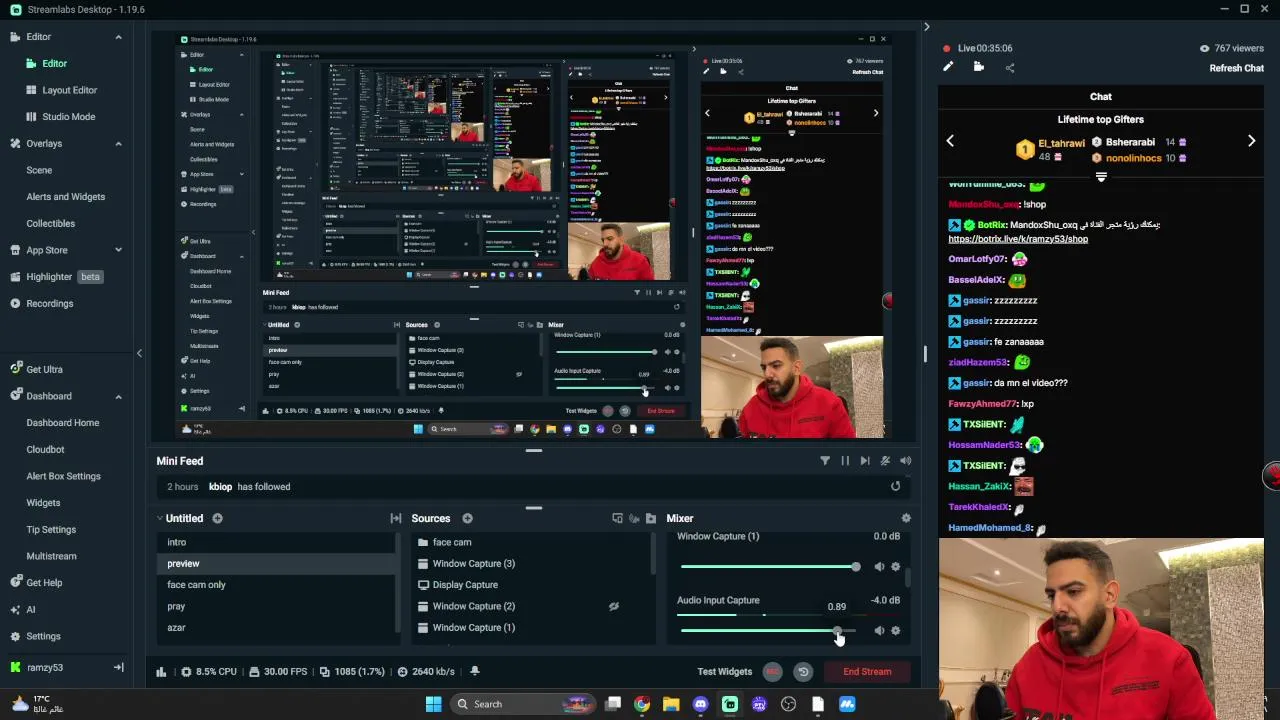The width and height of the screenshot is (1280, 720).
Task: Edit stream info with the pencil icon
Action: tap(948, 67)
